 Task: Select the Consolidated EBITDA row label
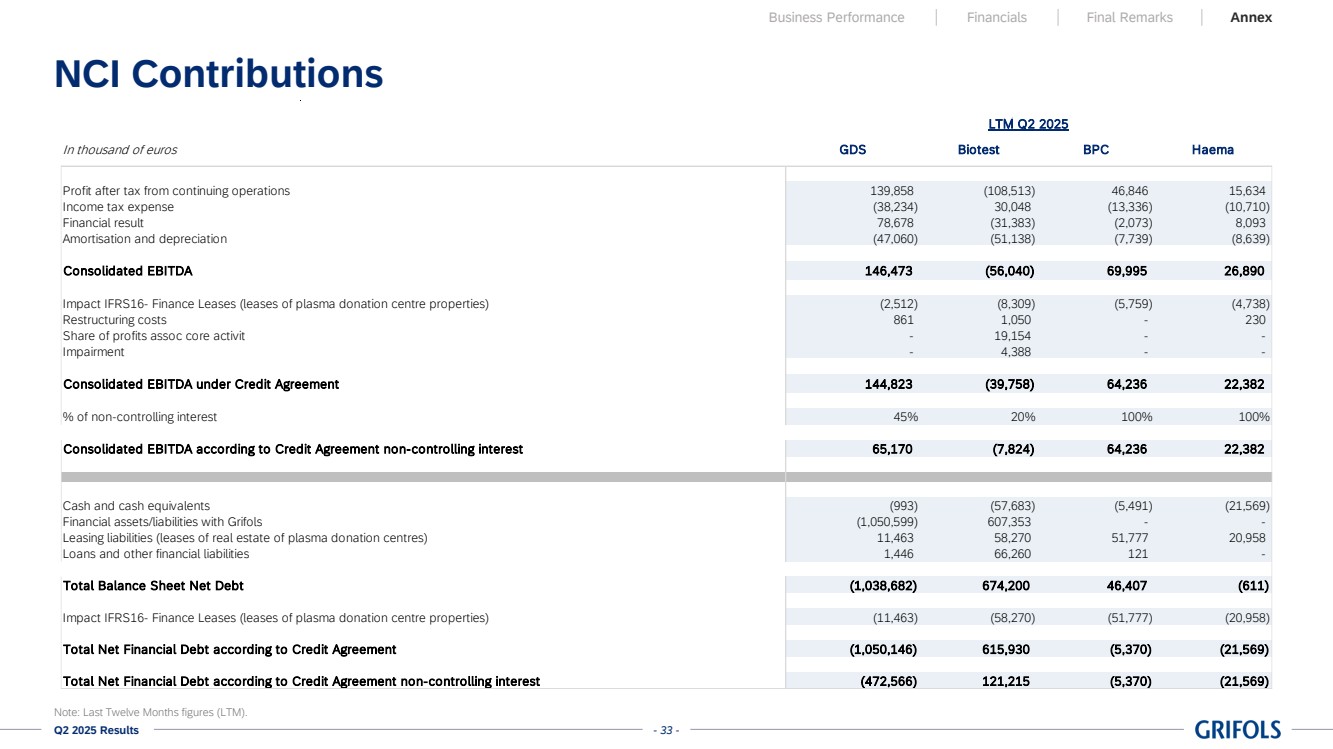click(x=128, y=271)
